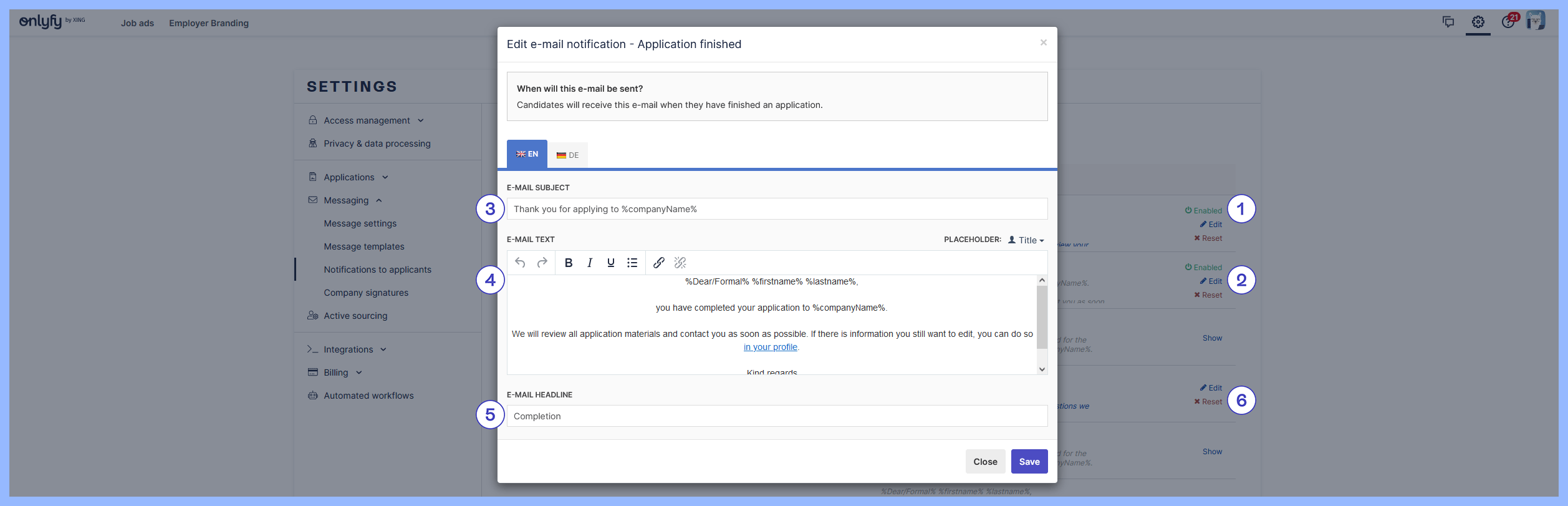Click the insert link icon
The height and width of the screenshot is (506, 1568).
[x=658, y=263]
